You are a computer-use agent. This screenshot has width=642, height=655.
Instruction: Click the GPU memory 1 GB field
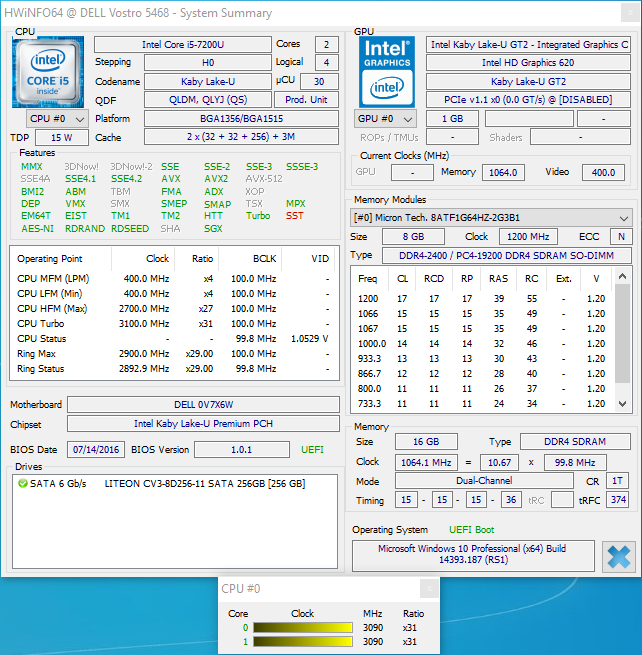(x=452, y=119)
